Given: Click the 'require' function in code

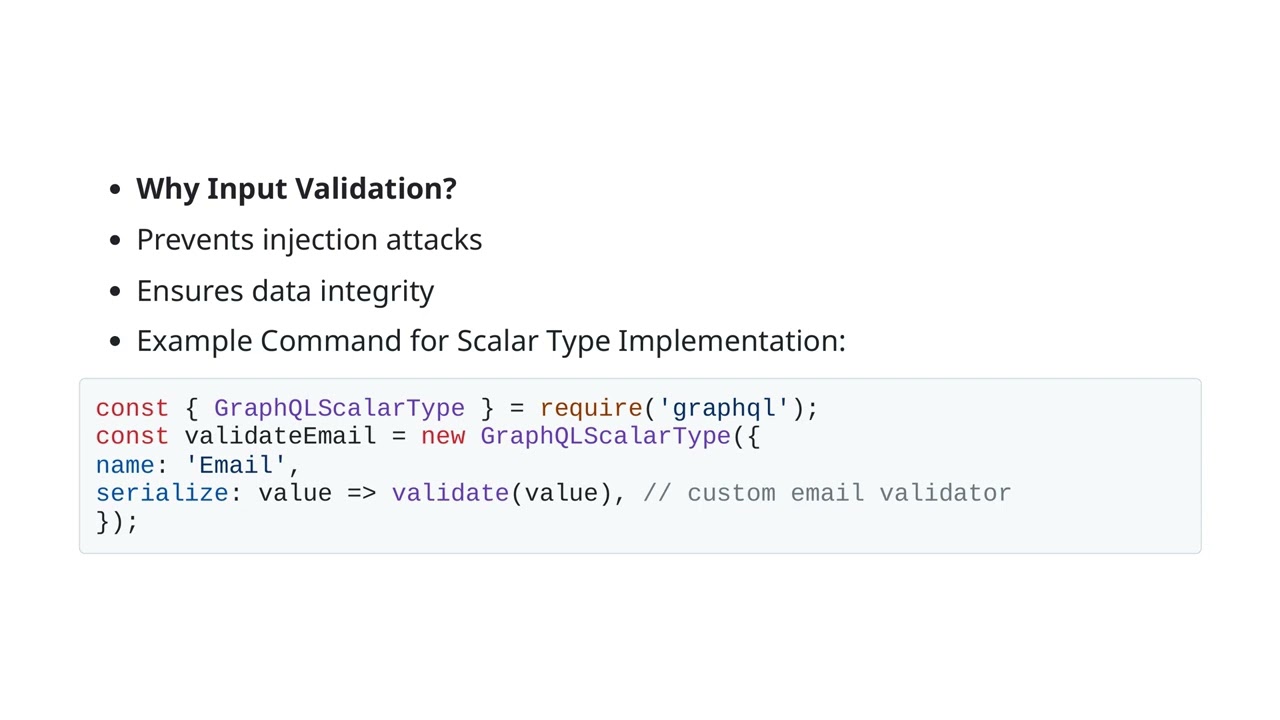Looking at the screenshot, I should [591, 408].
